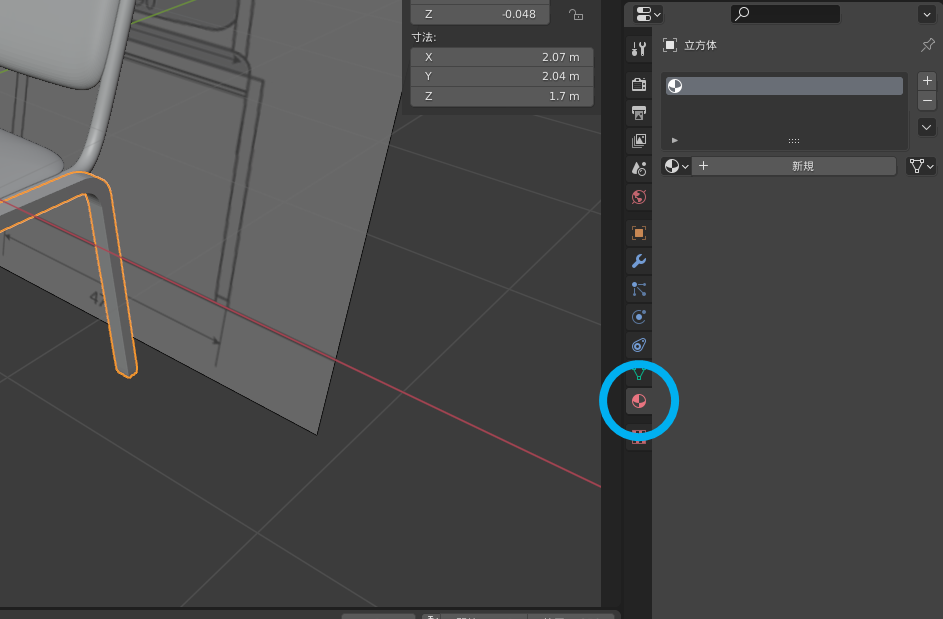Image resolution: width=943 pixels, height=619 pixels.
Task: Open the properties options dropdown arrow
Action: pos(927,14)
